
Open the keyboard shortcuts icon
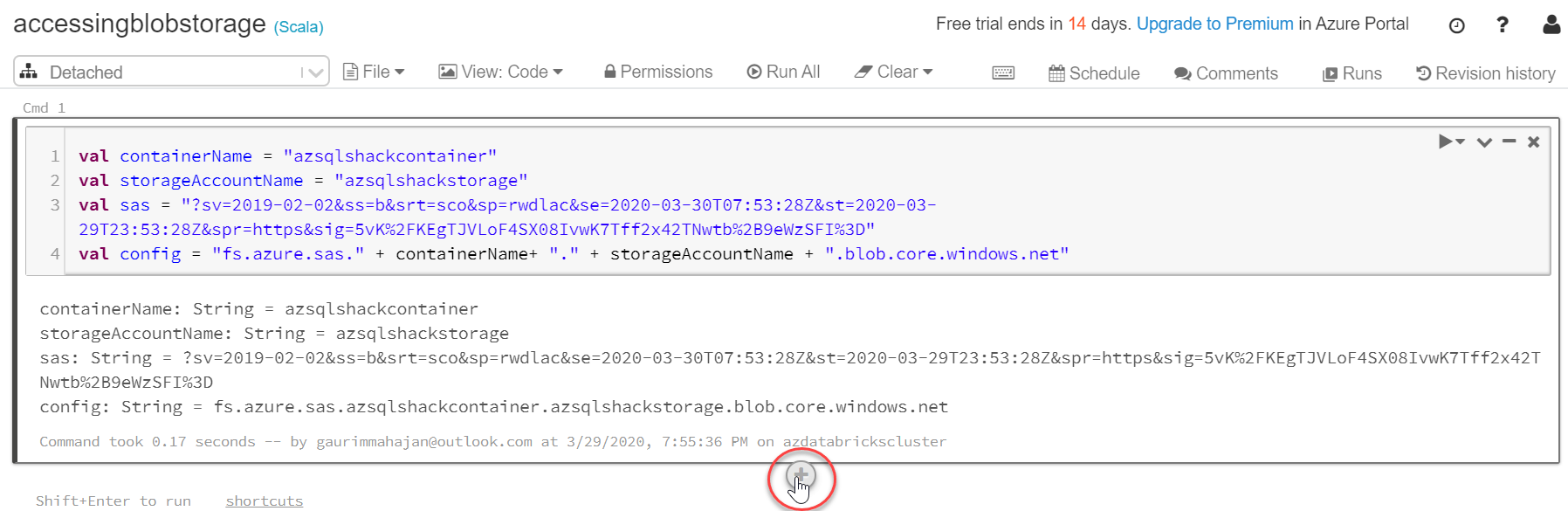tap(1002, 73)
